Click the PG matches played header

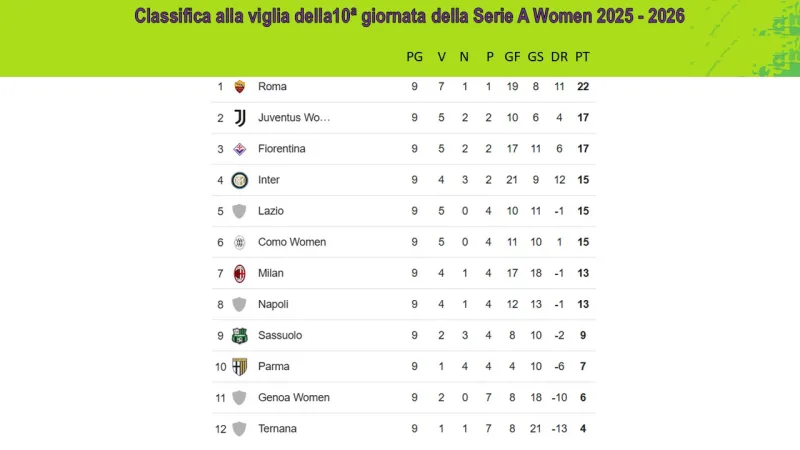[414, 57]
